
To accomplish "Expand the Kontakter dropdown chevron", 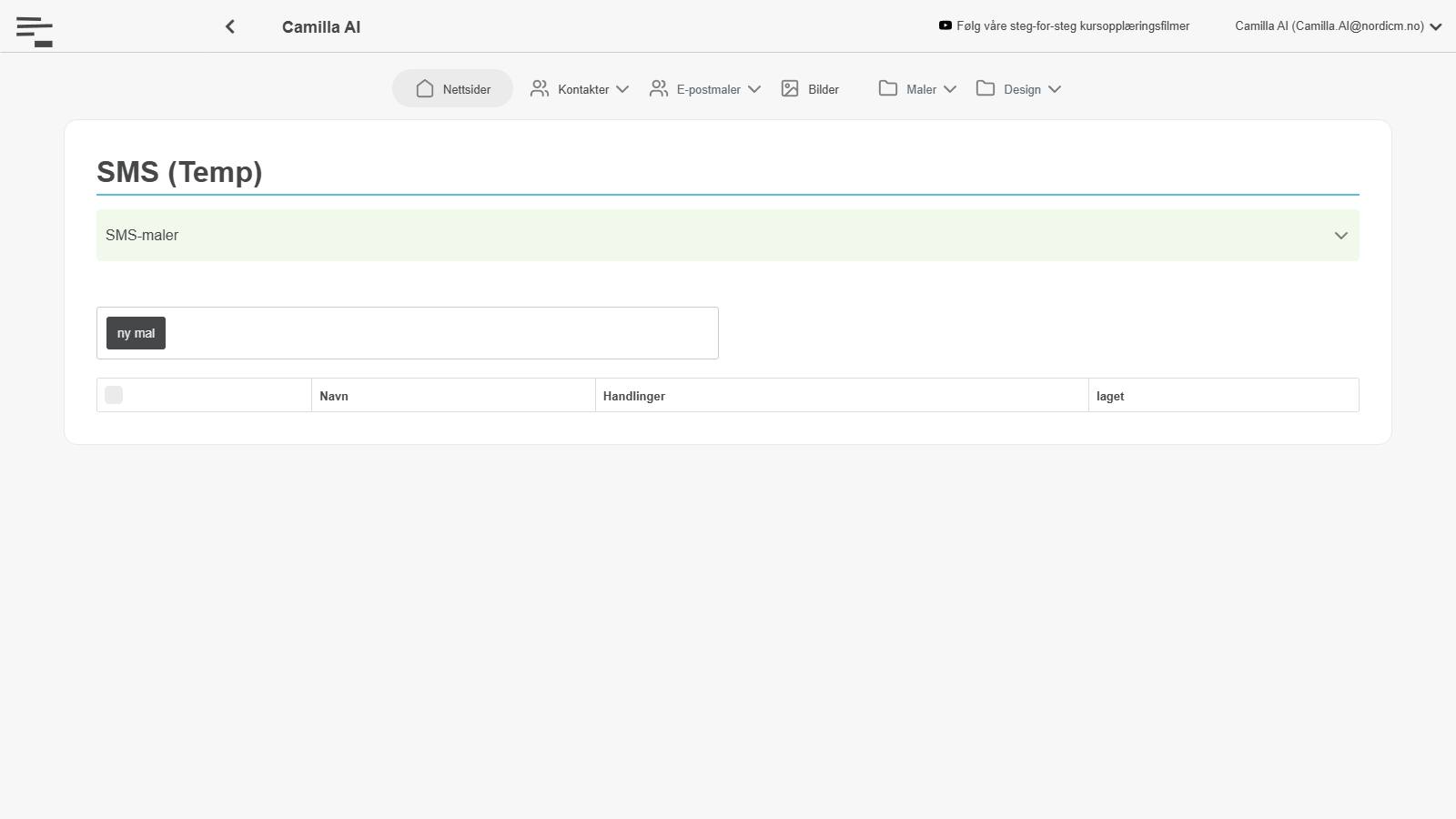I will click(x=622, y=89).
